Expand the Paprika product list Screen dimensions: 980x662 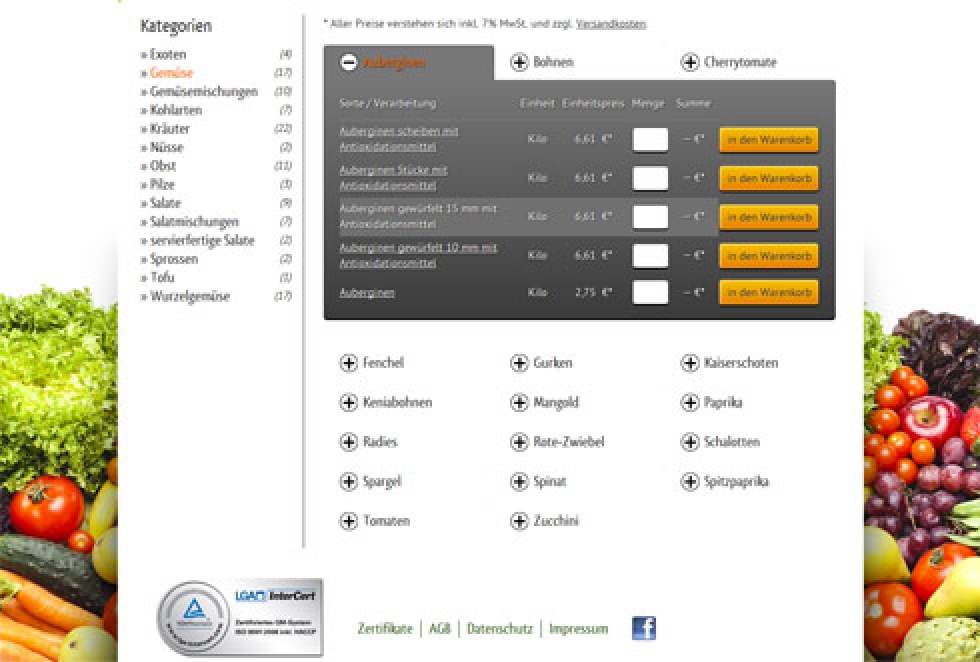690,403
